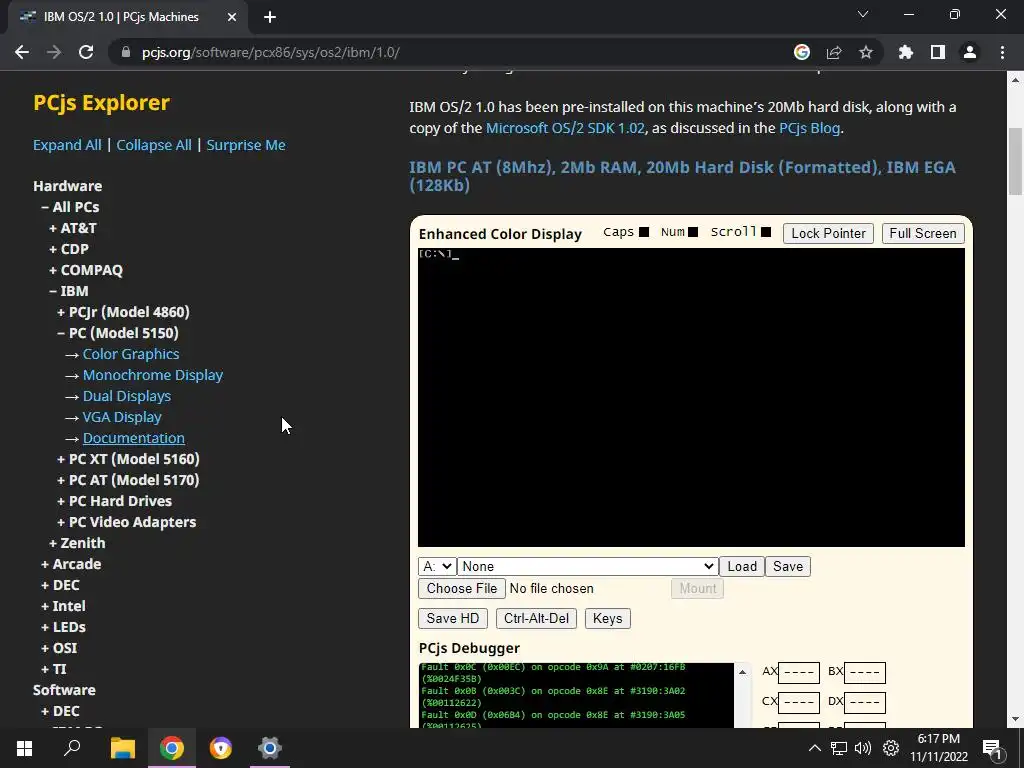Send Ctrl-Alt-Del to the machine

click(536, 618)
